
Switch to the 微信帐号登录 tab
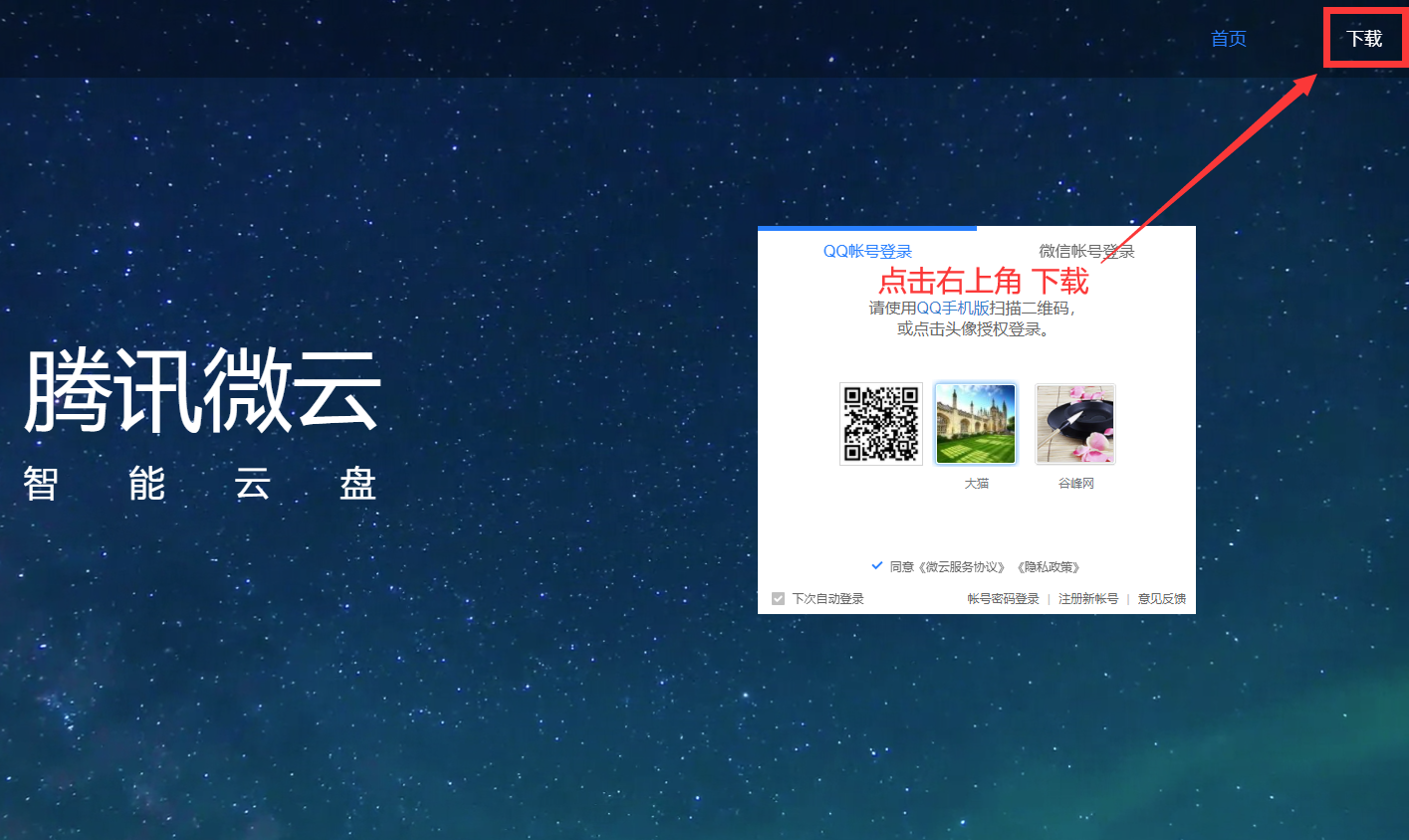(x=1086, y=252)
